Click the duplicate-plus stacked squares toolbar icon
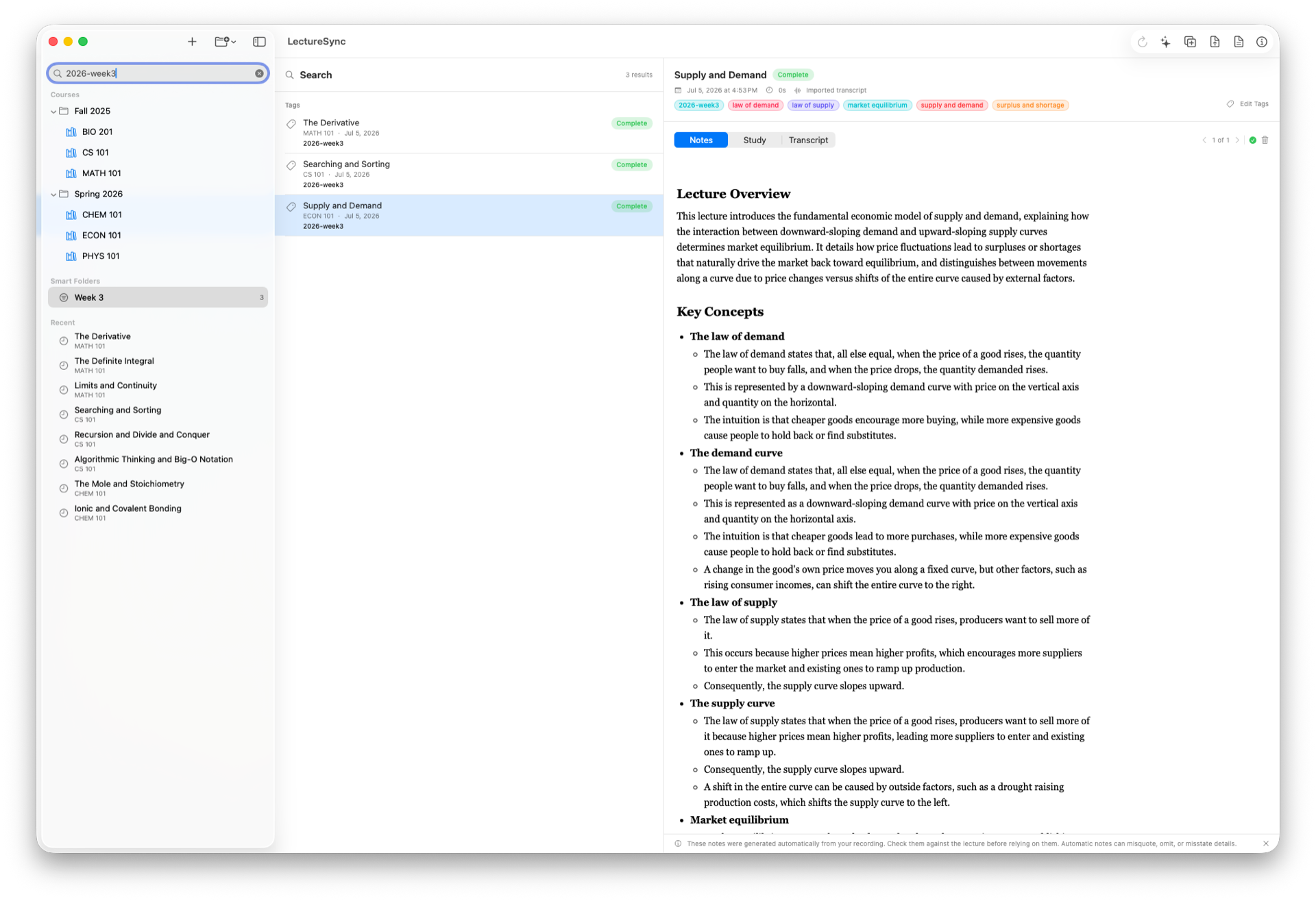 (1190, 42)
